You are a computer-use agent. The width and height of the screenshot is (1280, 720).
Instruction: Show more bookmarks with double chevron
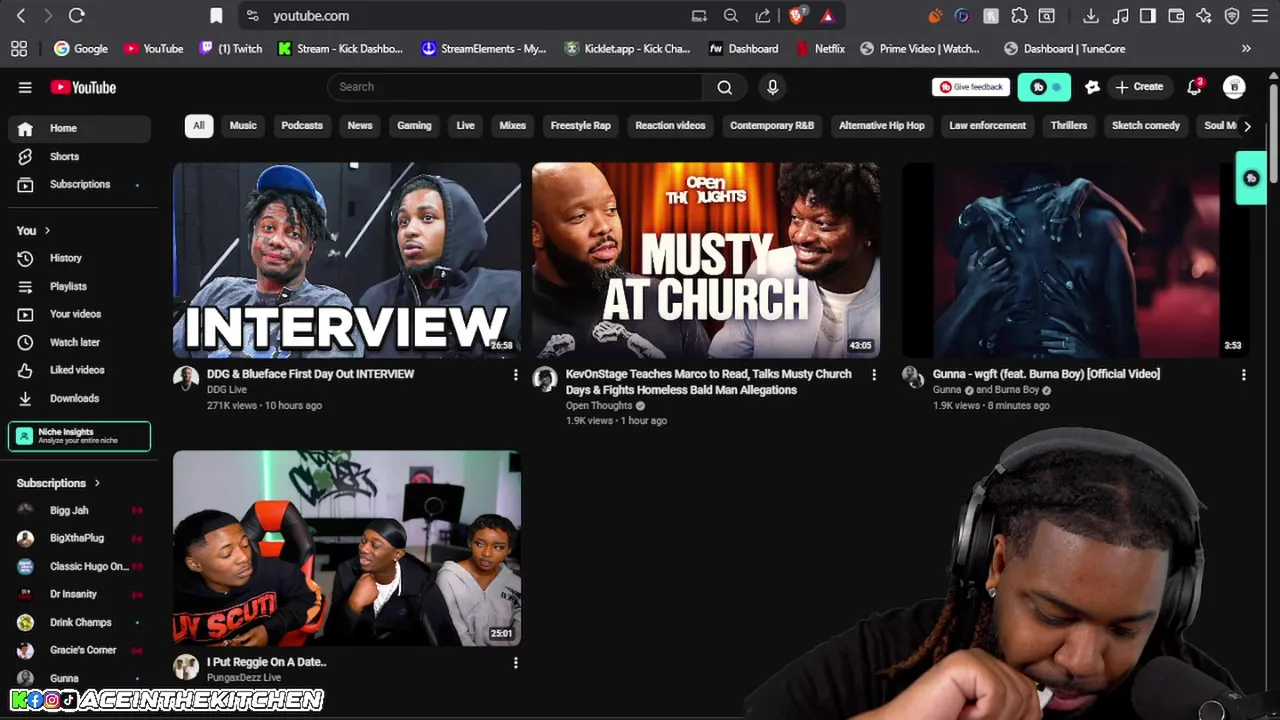(1246, 48)
